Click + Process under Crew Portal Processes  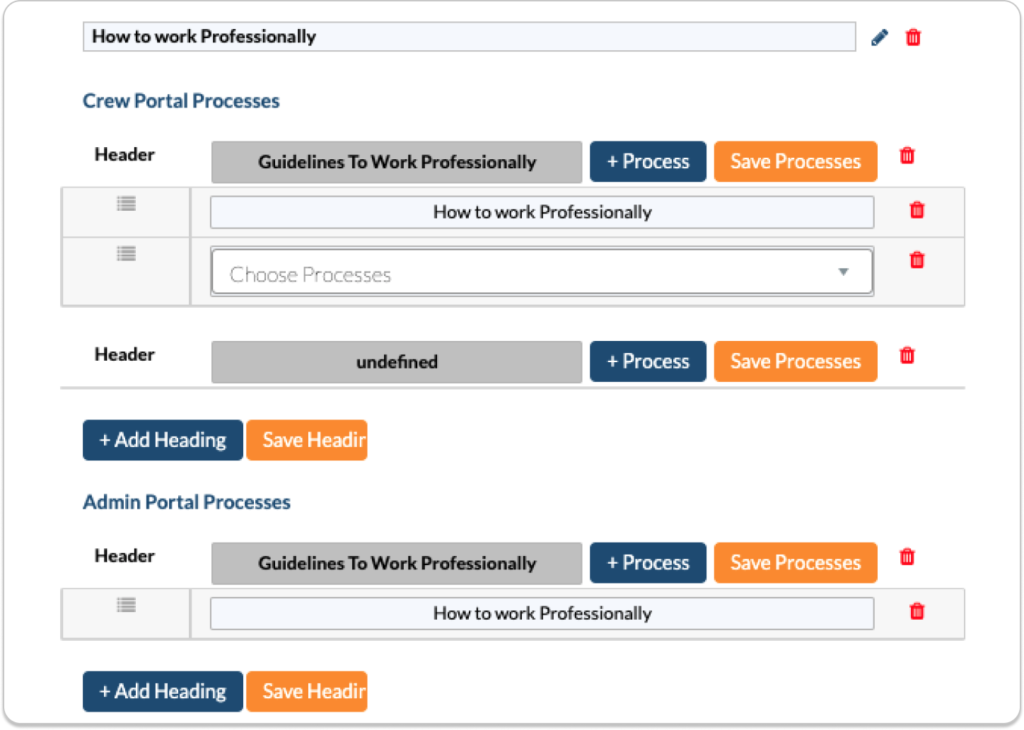(647, 161)
